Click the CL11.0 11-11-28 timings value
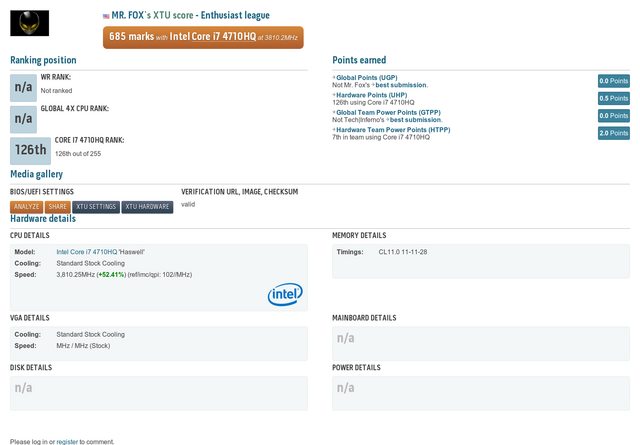Image resolution: width=640 pixels, height=445 pixels. (403, 252)
